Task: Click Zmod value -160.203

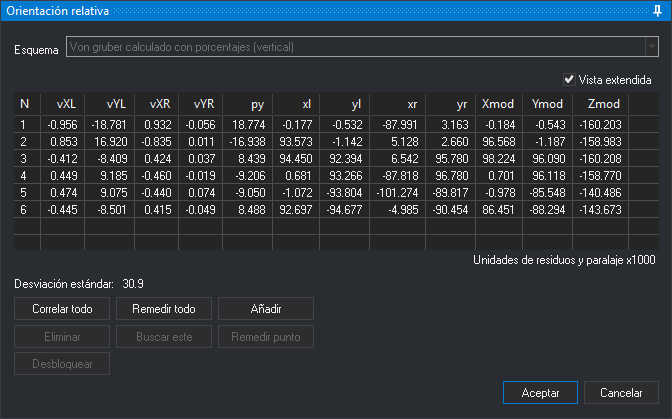Action: pos(600,125)
